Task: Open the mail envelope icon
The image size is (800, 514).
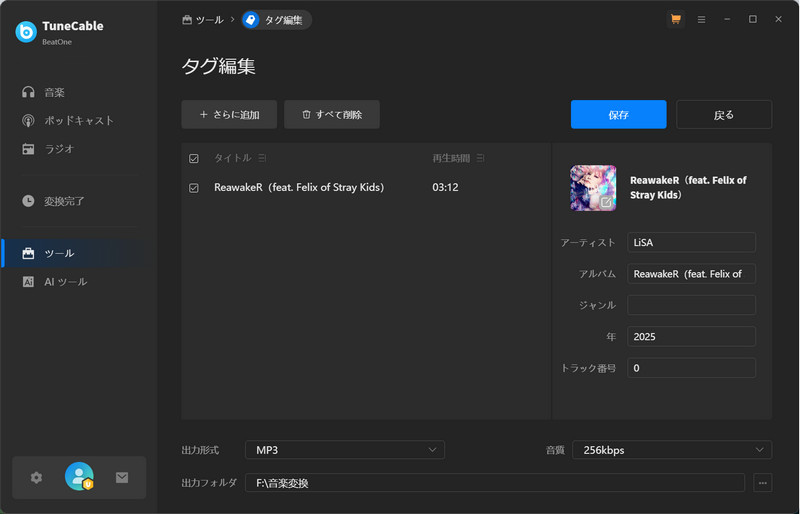Action: click(x=122, y=478)
